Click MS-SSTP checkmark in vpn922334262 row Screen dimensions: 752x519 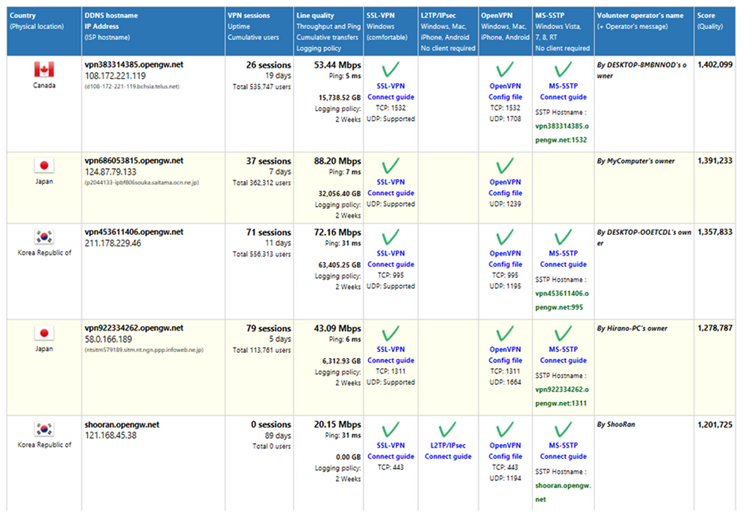click(563, 333)
